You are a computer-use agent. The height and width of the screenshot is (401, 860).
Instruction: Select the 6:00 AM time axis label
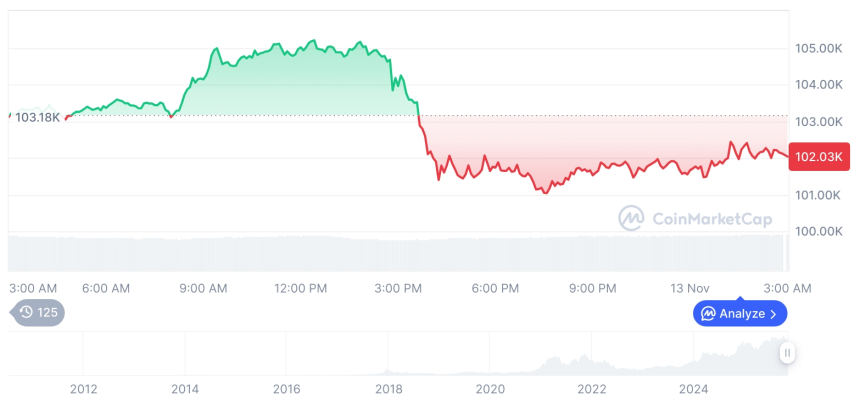(105, 288)
